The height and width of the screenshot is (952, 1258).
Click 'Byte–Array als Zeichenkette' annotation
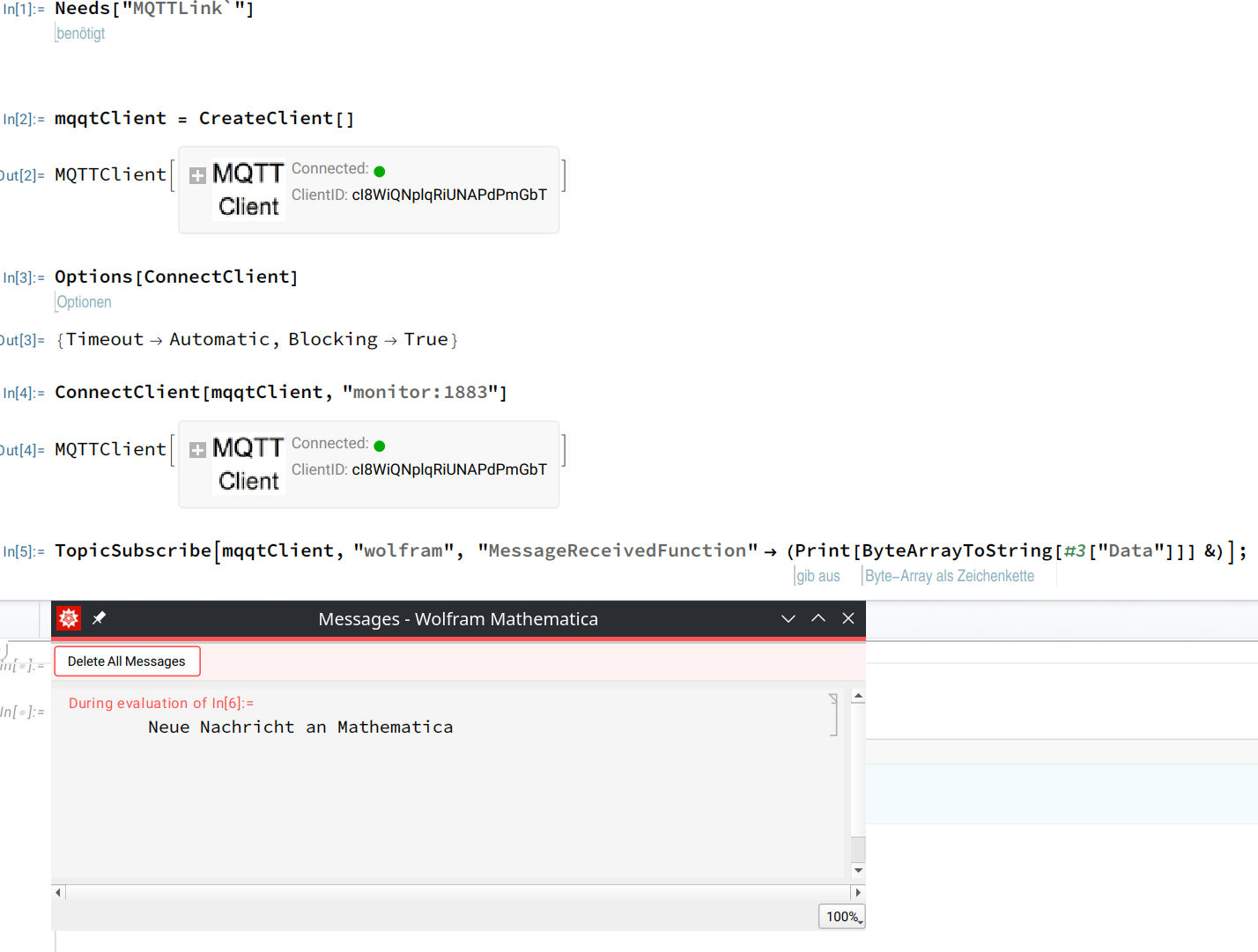949,576
